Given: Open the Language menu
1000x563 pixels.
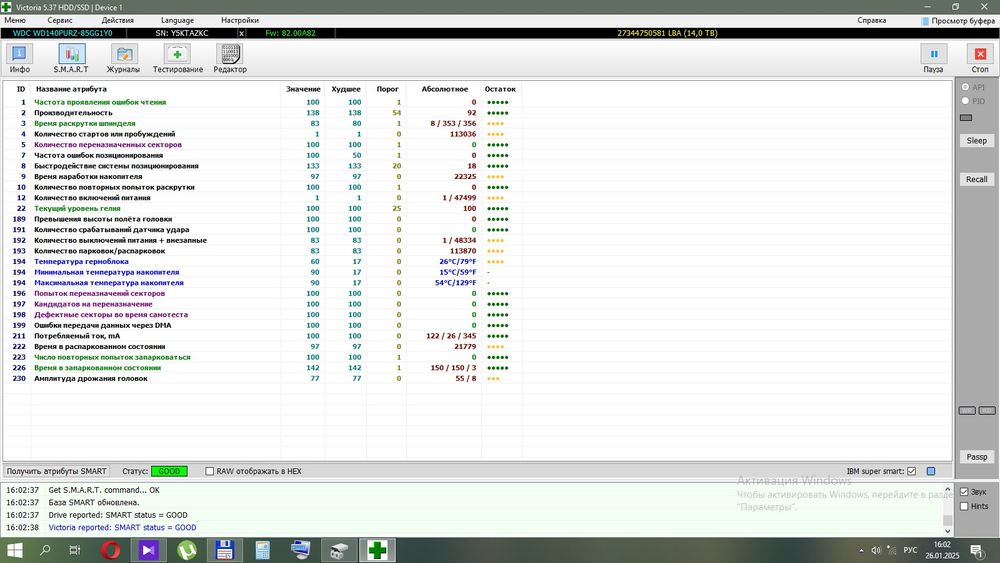Looking at the screenshot, I should click(177, 20).
